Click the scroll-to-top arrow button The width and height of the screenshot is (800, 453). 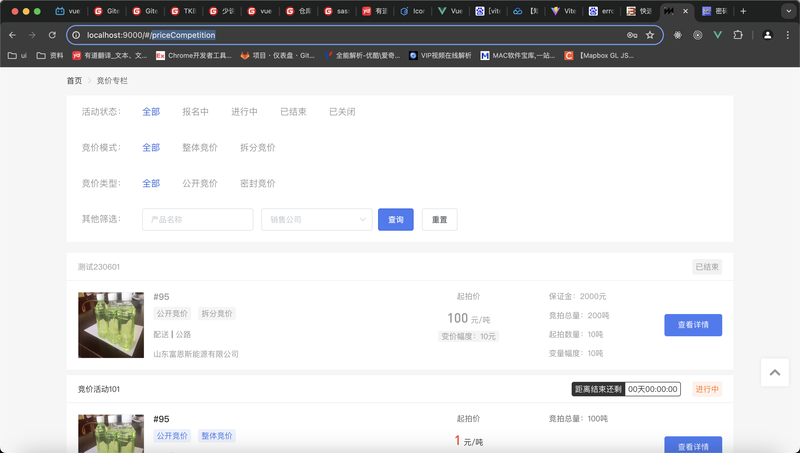click(775, 372)
